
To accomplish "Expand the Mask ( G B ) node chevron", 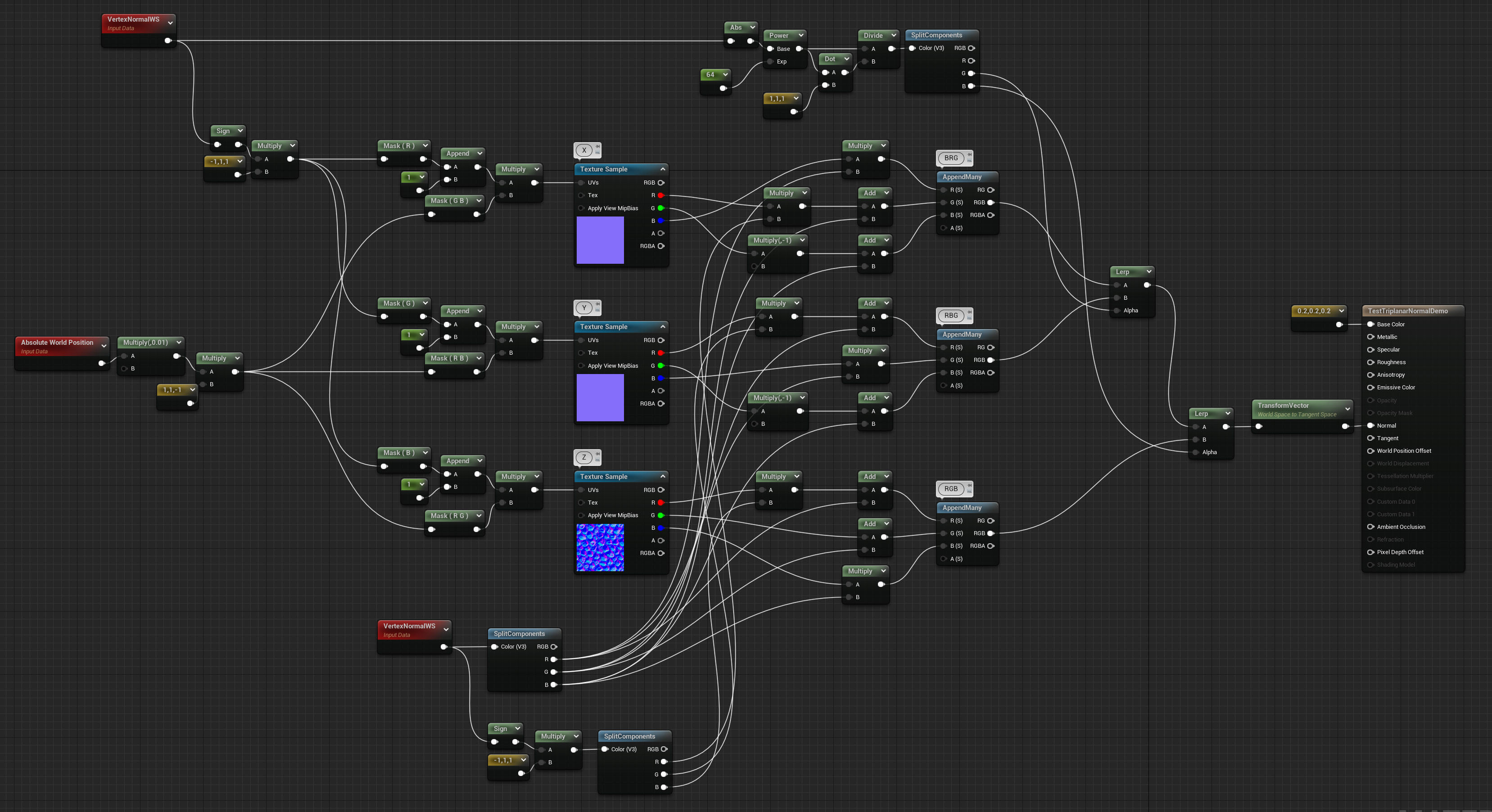I will click(x=479, y=200).
